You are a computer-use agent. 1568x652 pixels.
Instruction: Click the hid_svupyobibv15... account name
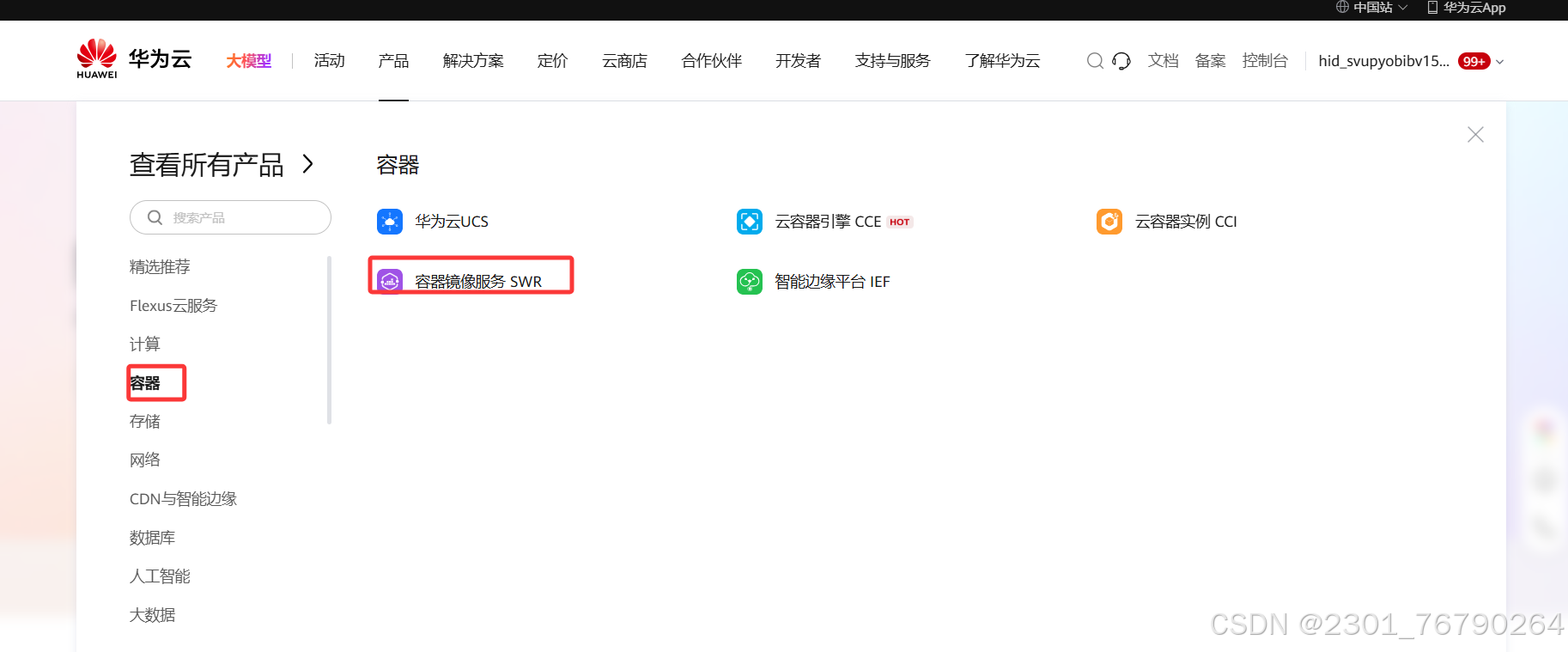tap(1384, 61)
